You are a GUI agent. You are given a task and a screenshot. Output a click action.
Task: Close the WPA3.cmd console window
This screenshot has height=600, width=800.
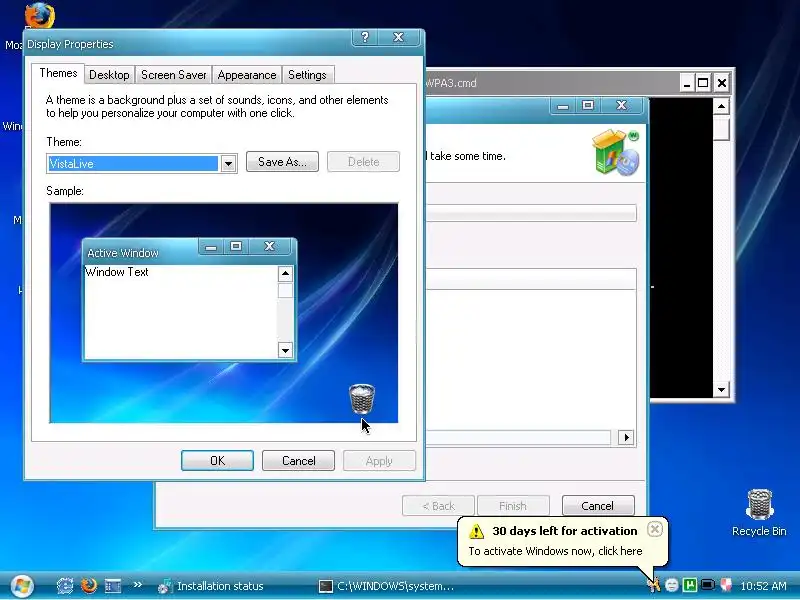pyautogui.click(x=721, y=83)
